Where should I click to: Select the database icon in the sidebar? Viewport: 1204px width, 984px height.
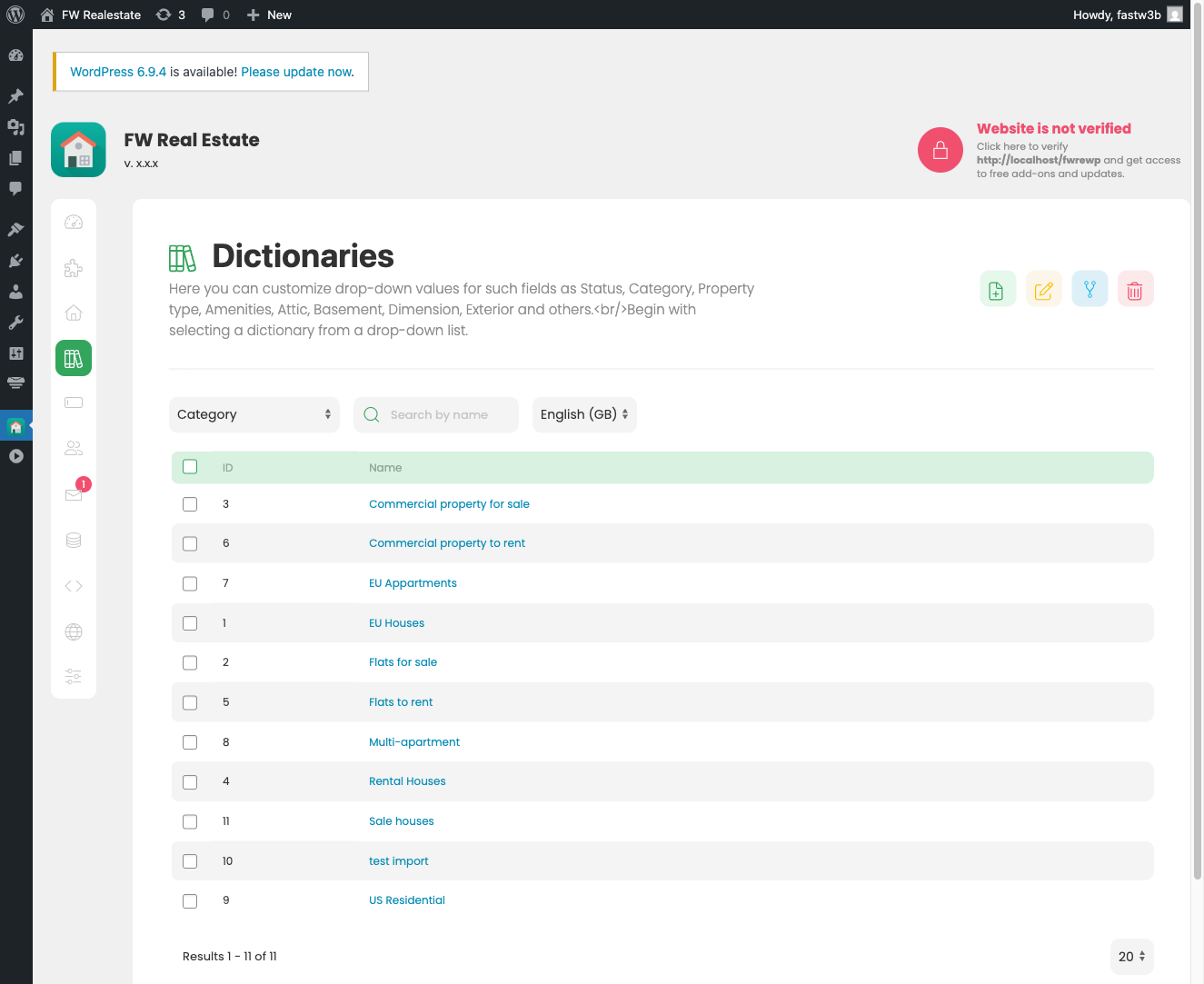(73, 540)
